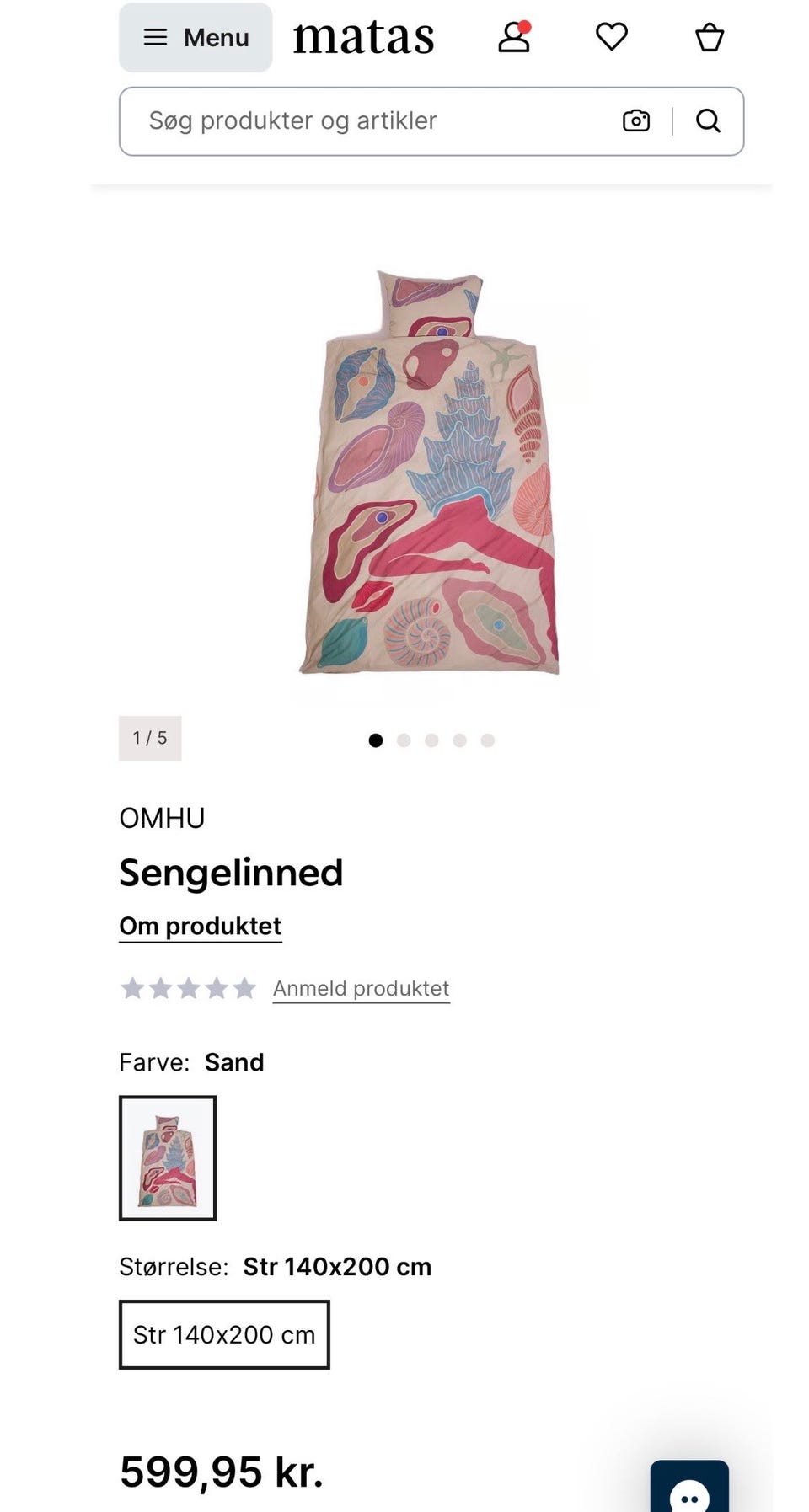Open the user account icon
The height and width of the screenshot is (1512, 809).
click(513, 38)
